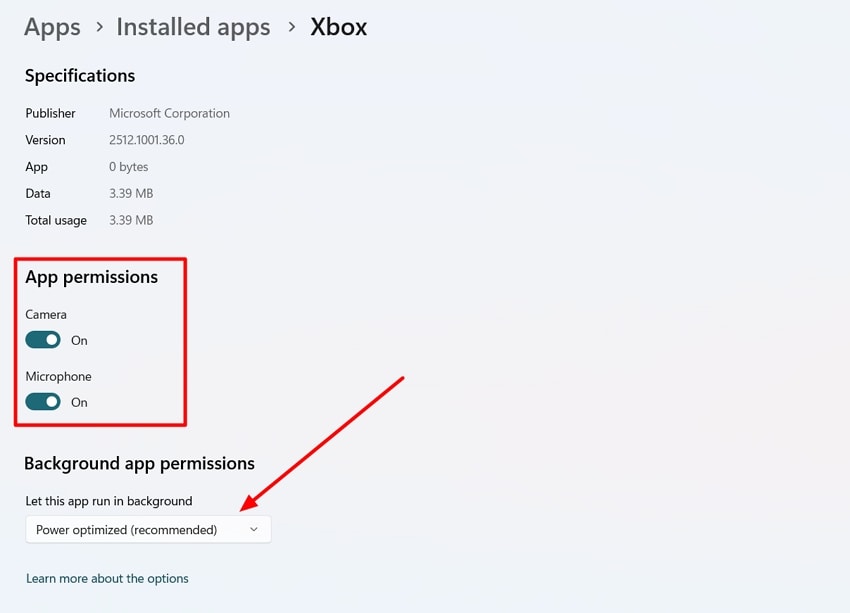
Task: Navigate back to Apps via breadcrumb
Action: click(52, 27)
